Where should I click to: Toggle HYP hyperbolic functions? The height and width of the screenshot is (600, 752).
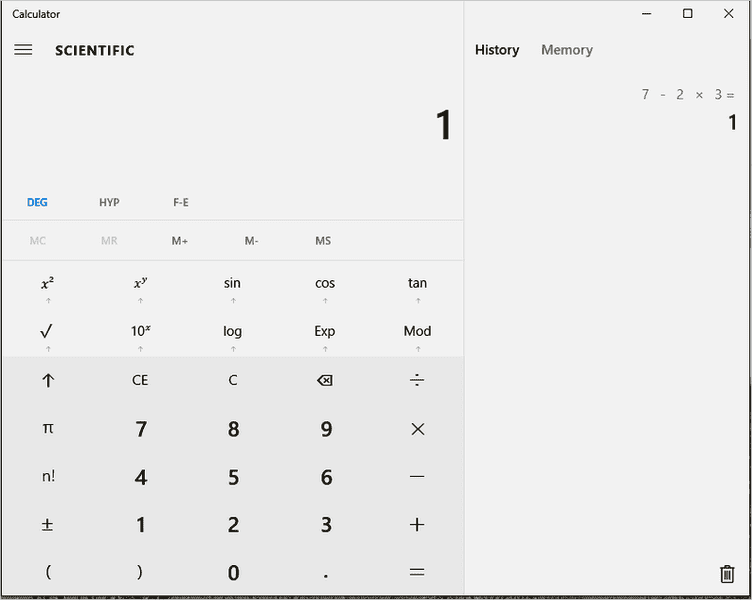[x=109, y=202]
